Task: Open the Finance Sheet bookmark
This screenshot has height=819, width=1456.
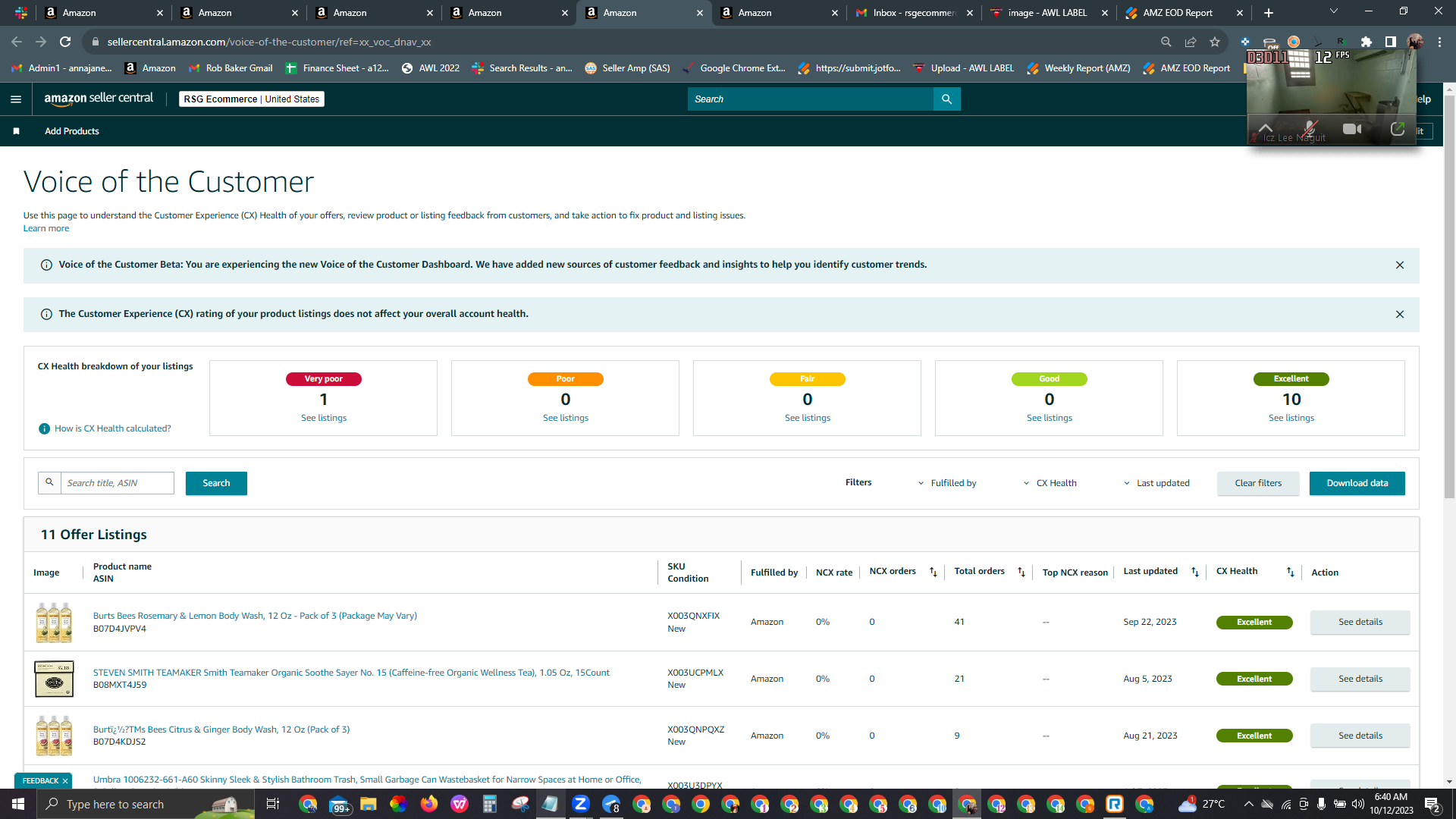Action: 337,68
